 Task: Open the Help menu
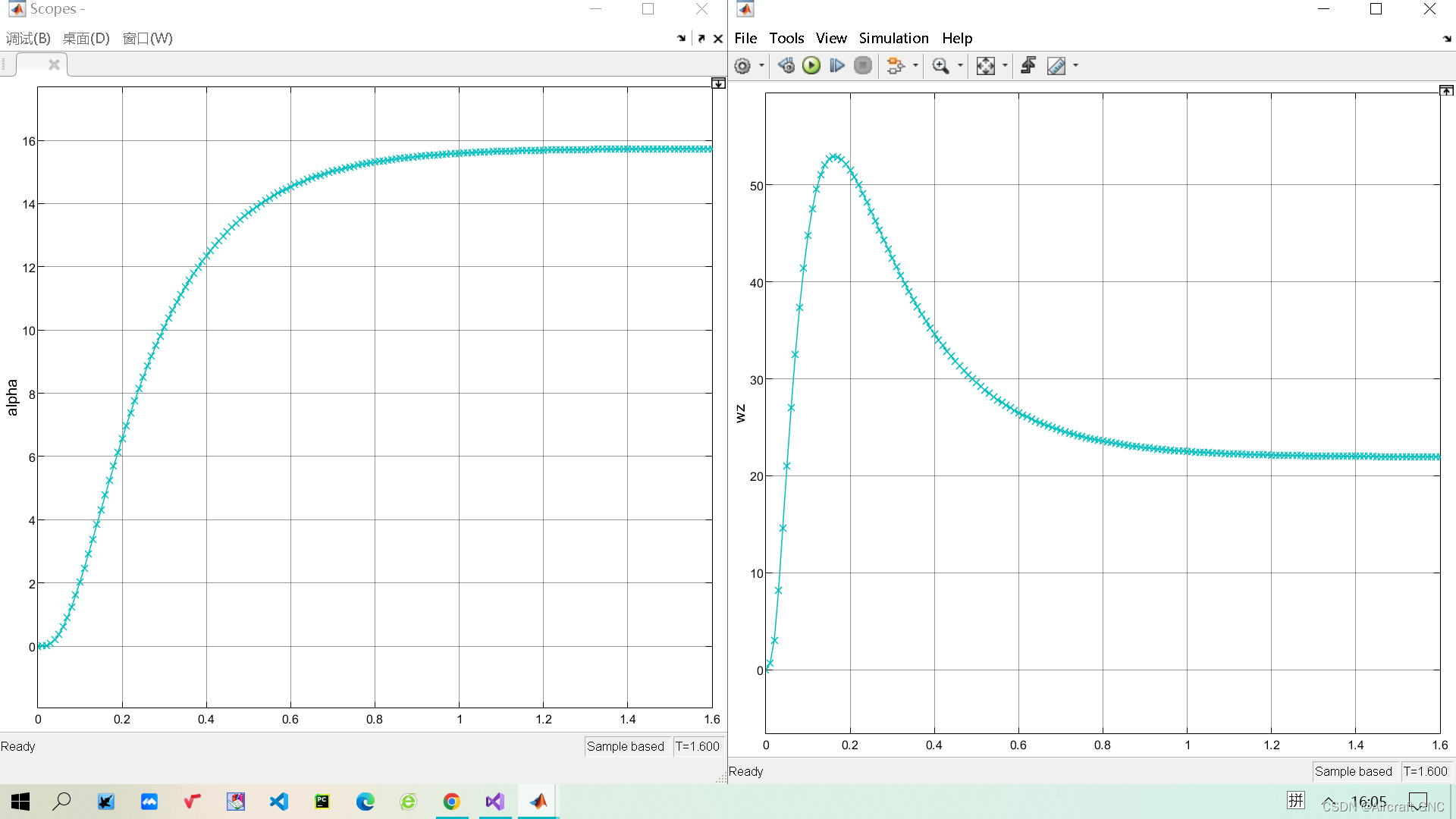coord(957,39)
